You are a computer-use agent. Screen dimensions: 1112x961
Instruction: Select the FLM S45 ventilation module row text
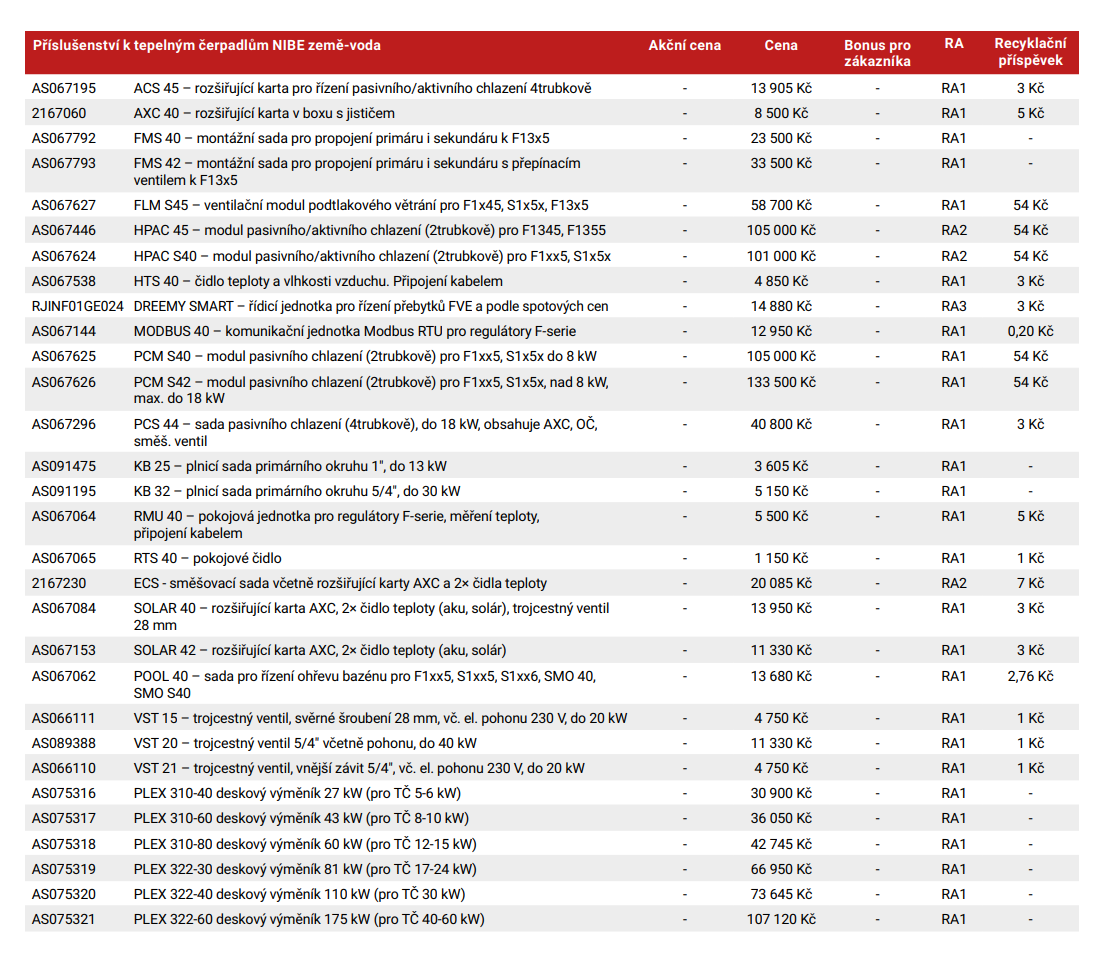(361, 205)
